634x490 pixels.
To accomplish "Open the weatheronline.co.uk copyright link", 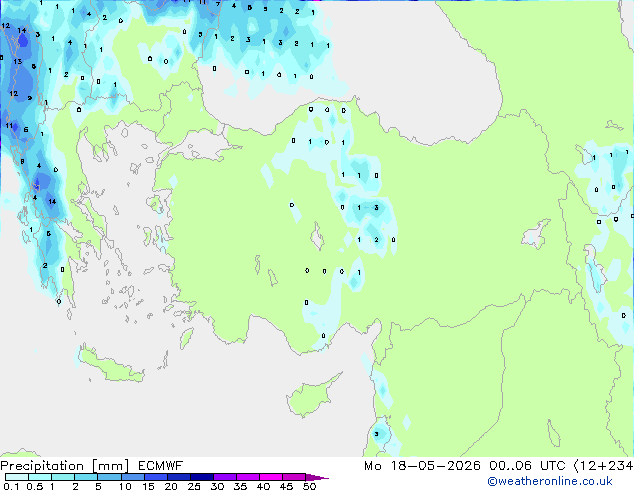I will (550, 481).
